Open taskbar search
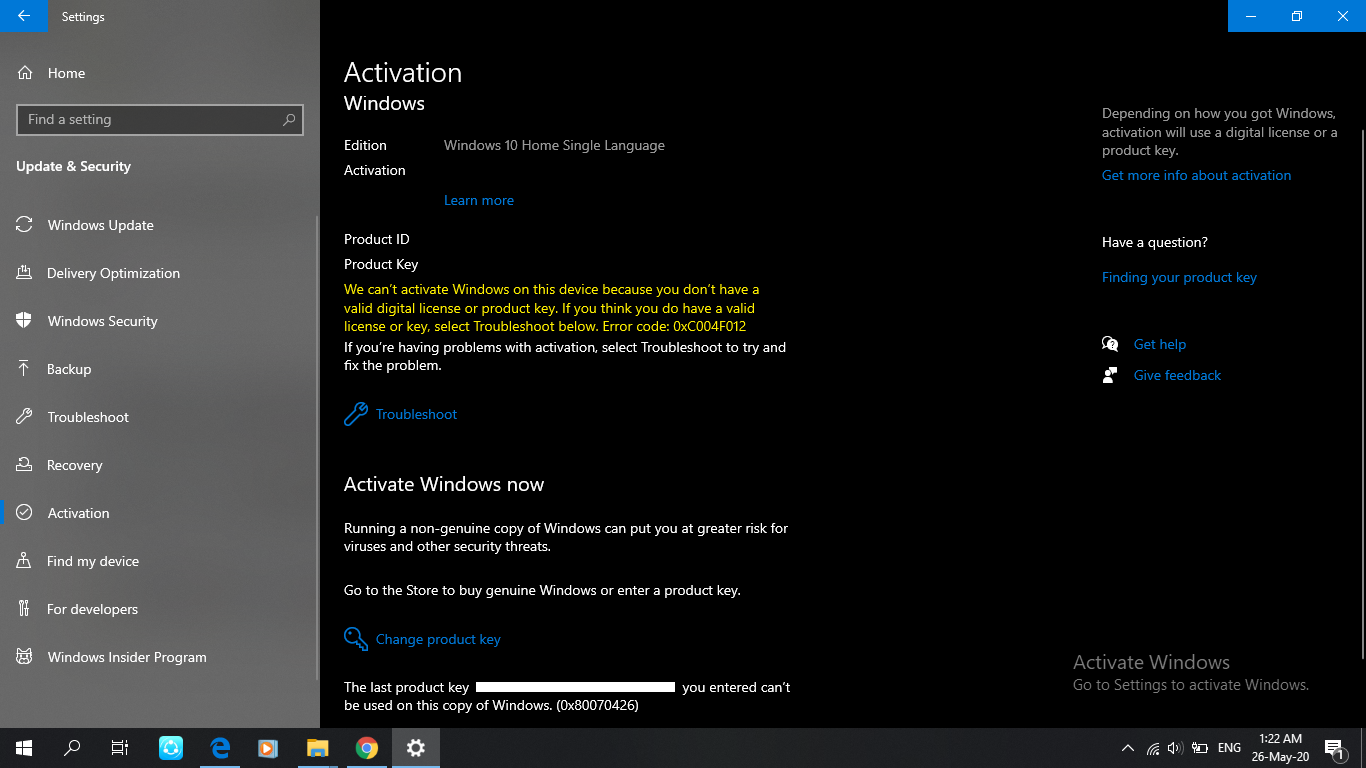 (72, 748)
